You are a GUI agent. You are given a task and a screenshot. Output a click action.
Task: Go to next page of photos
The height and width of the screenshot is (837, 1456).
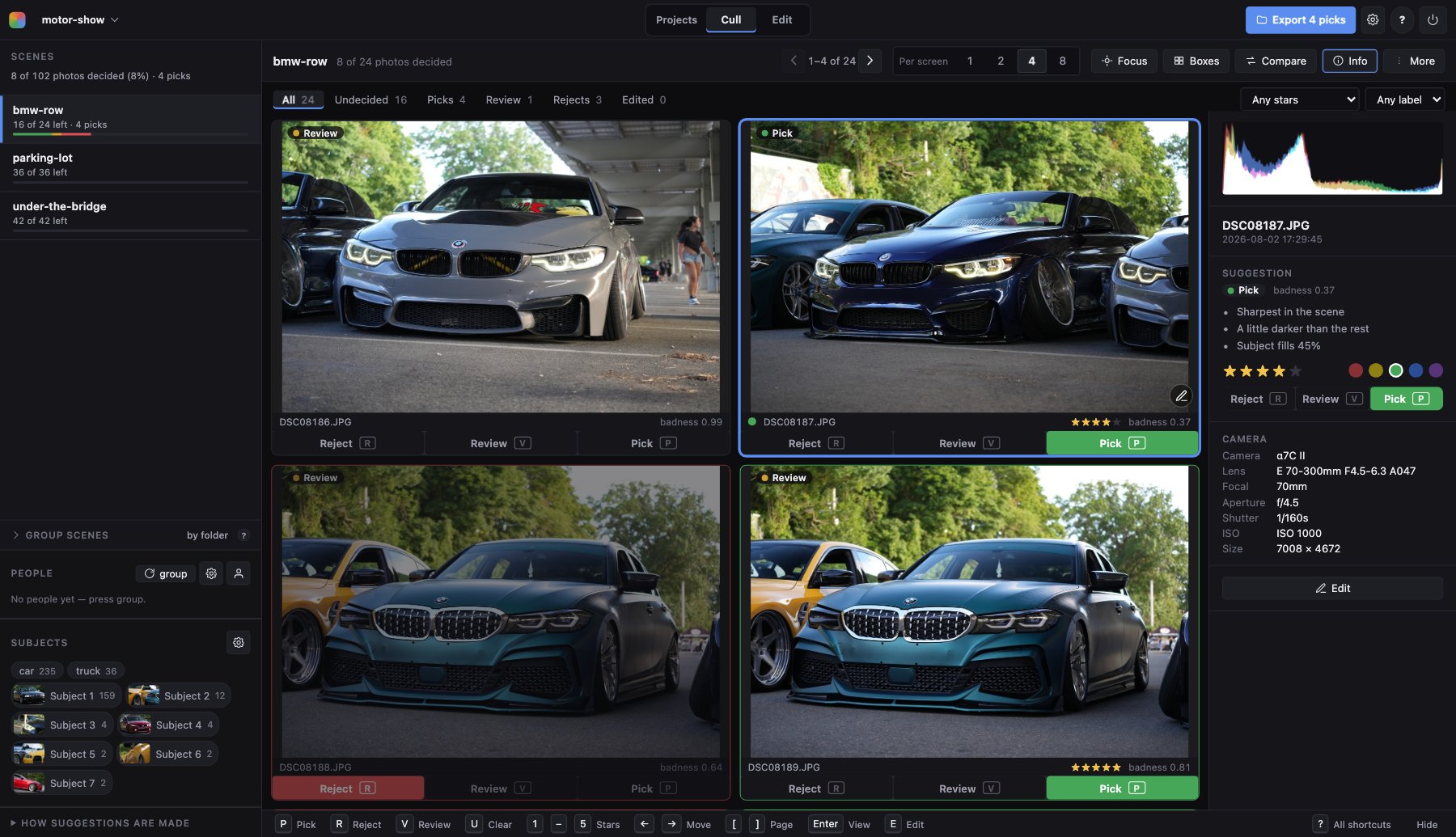coord(870,61)
